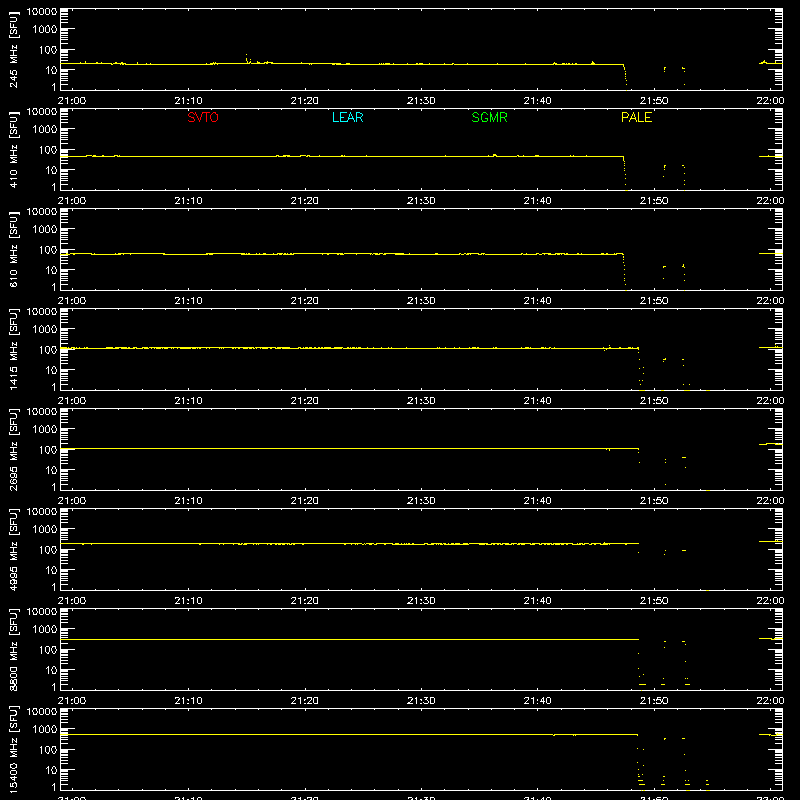Click the 10 tick label on the 1415 MHz axis
The image size is (800, 800).
[51, 370]
